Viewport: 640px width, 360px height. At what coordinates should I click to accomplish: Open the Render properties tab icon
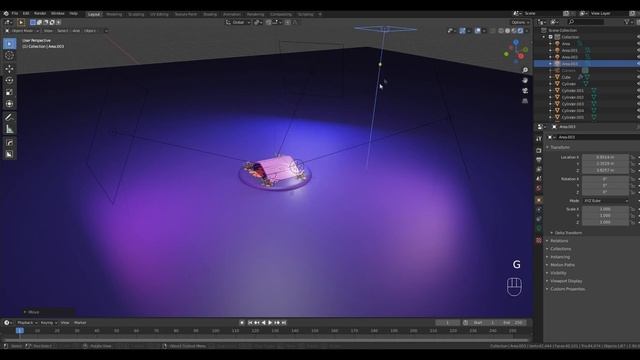point(539,151)
